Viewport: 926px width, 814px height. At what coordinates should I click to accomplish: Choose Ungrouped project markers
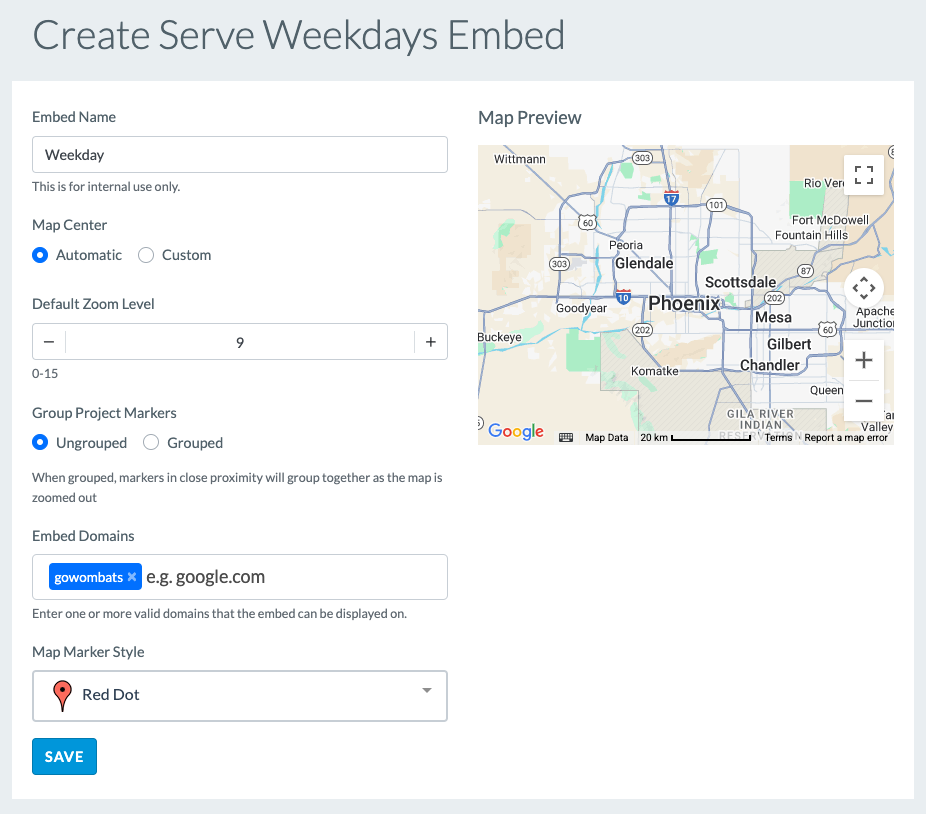tap(40, 442)
